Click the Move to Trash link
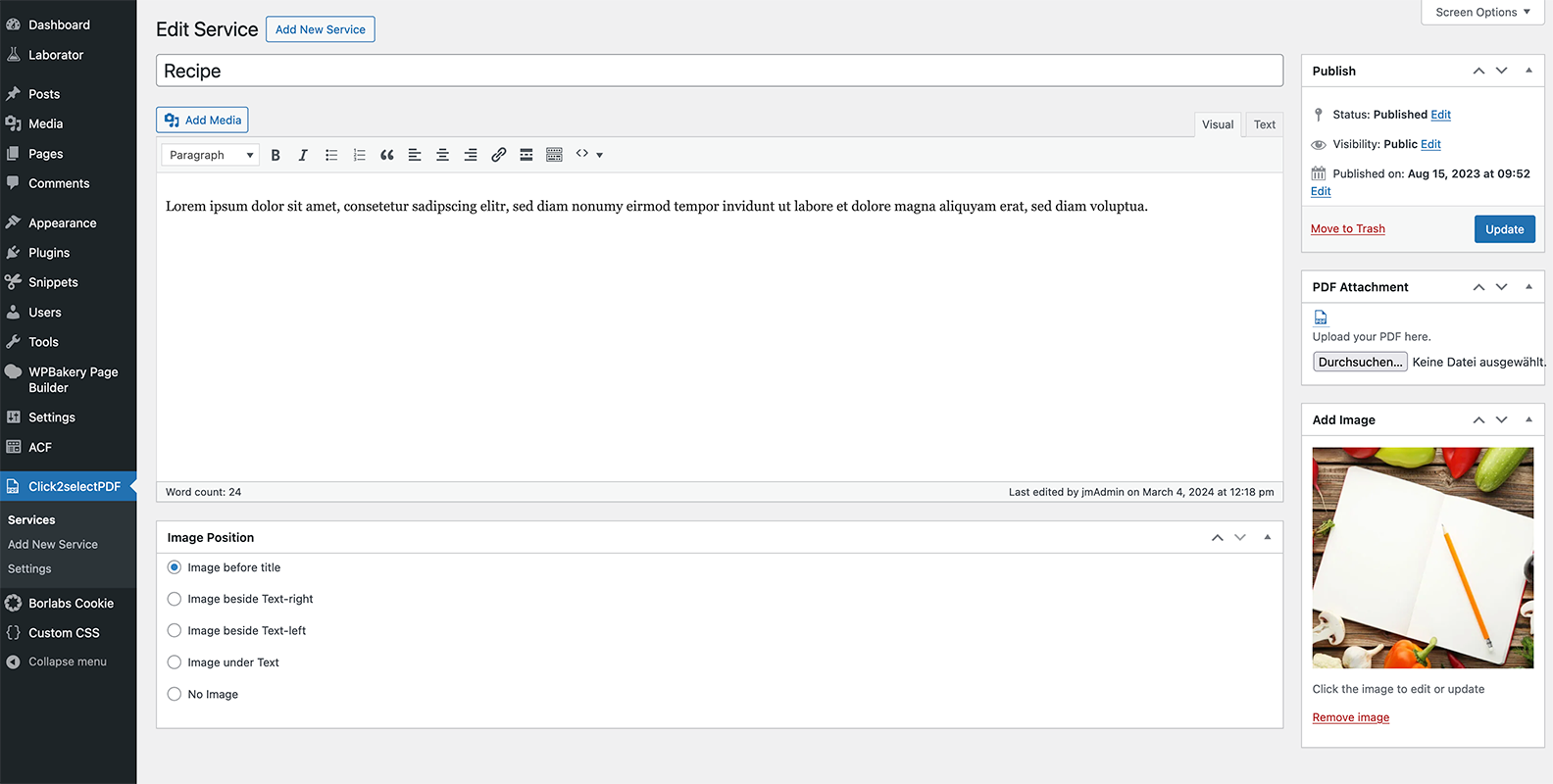 (1347, 228)
